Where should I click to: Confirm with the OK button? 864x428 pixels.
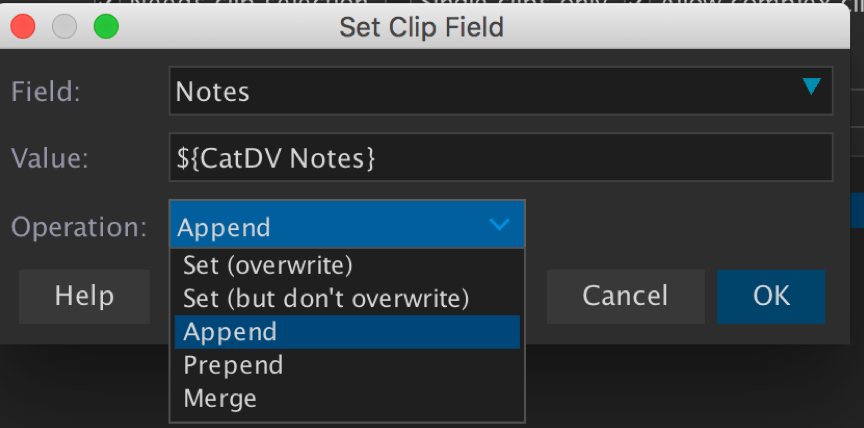[771, 296]
